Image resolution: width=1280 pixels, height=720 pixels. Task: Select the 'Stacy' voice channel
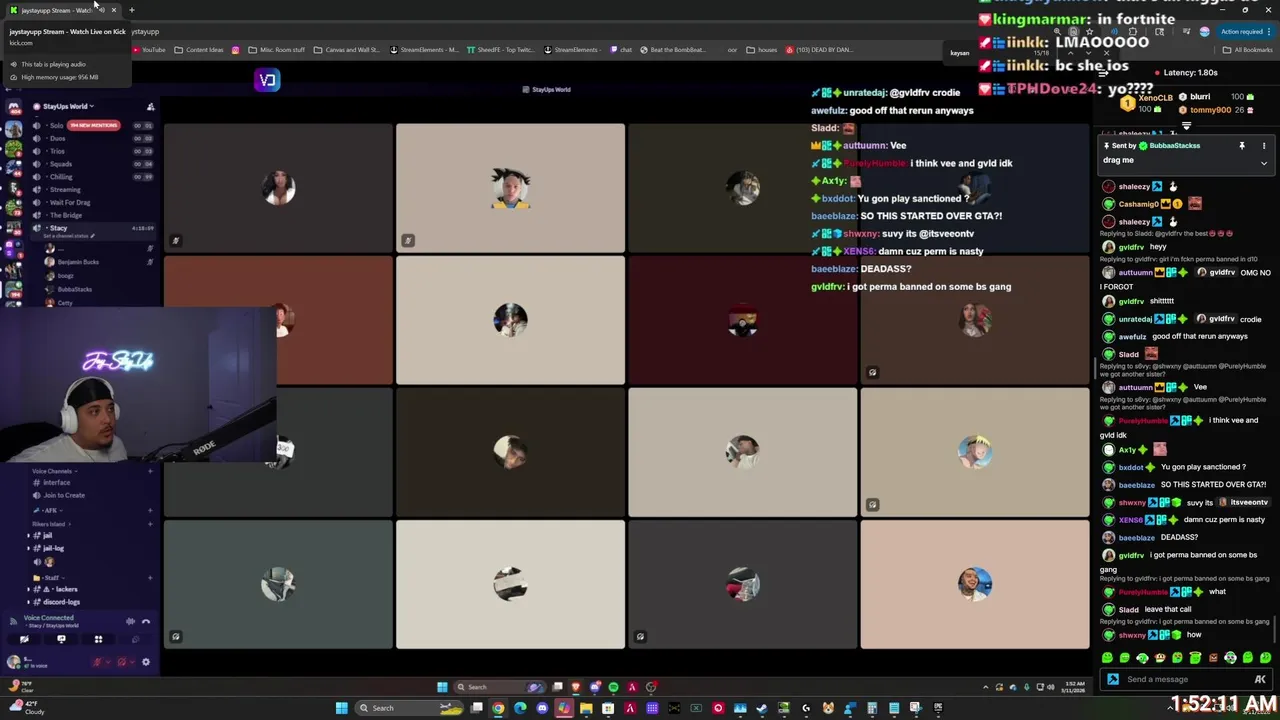point(58,228)
